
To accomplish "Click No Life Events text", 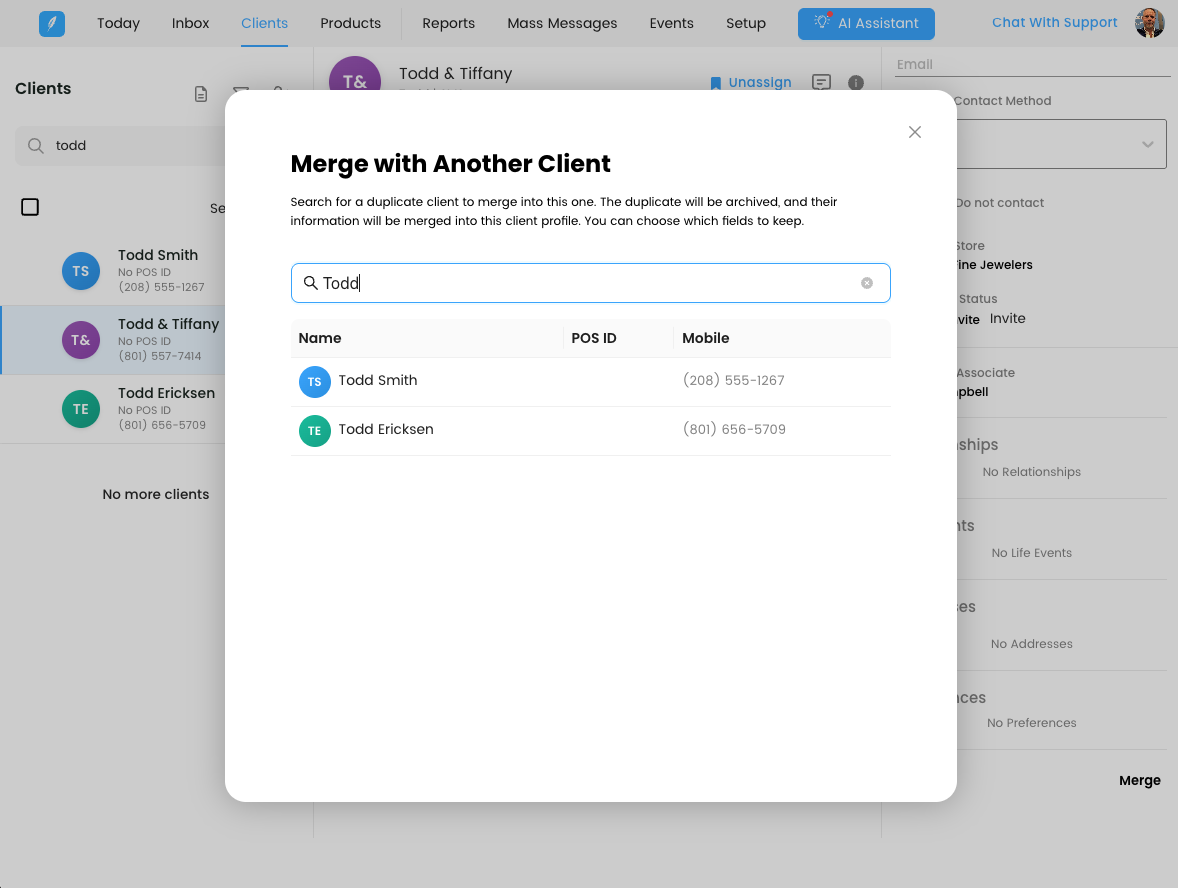I will tap(1032, 553).
